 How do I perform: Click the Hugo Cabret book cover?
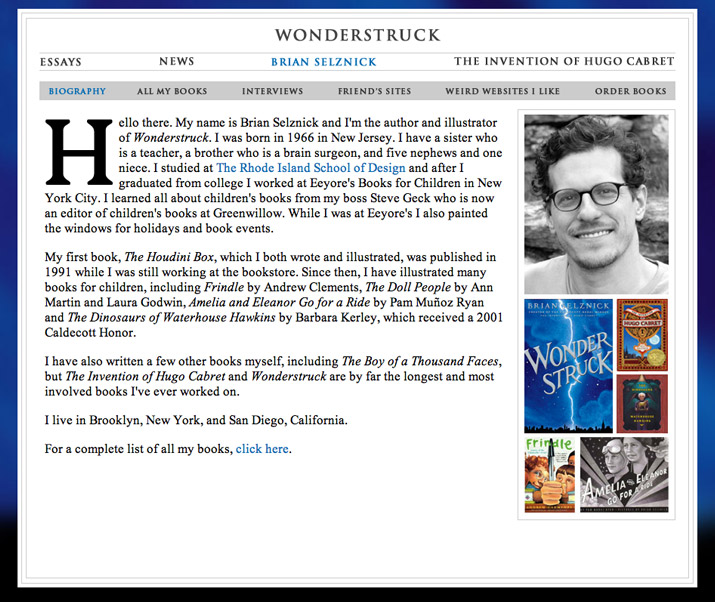pos(642,335)
